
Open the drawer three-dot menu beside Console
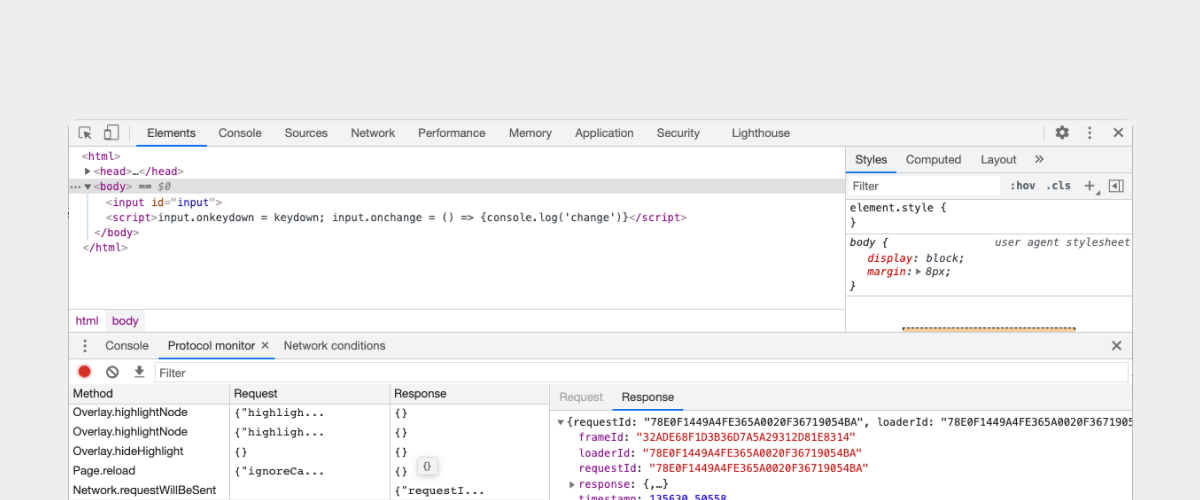(x=85, y=346)
